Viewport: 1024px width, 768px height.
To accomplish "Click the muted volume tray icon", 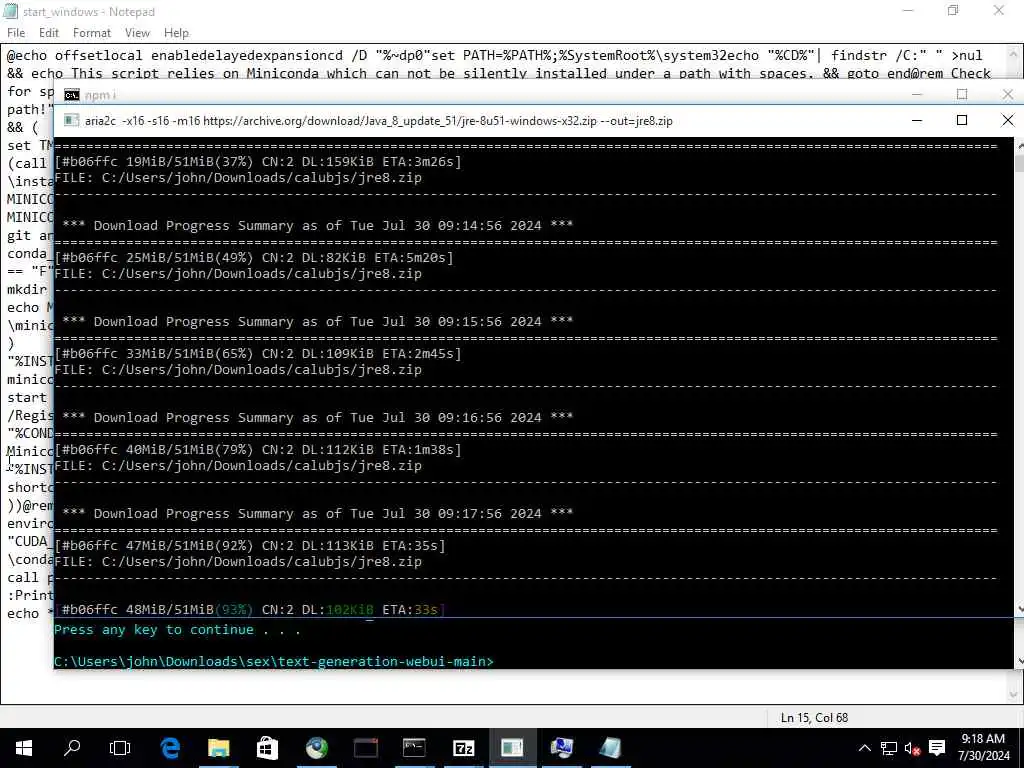I will click(x=912, y=748).
